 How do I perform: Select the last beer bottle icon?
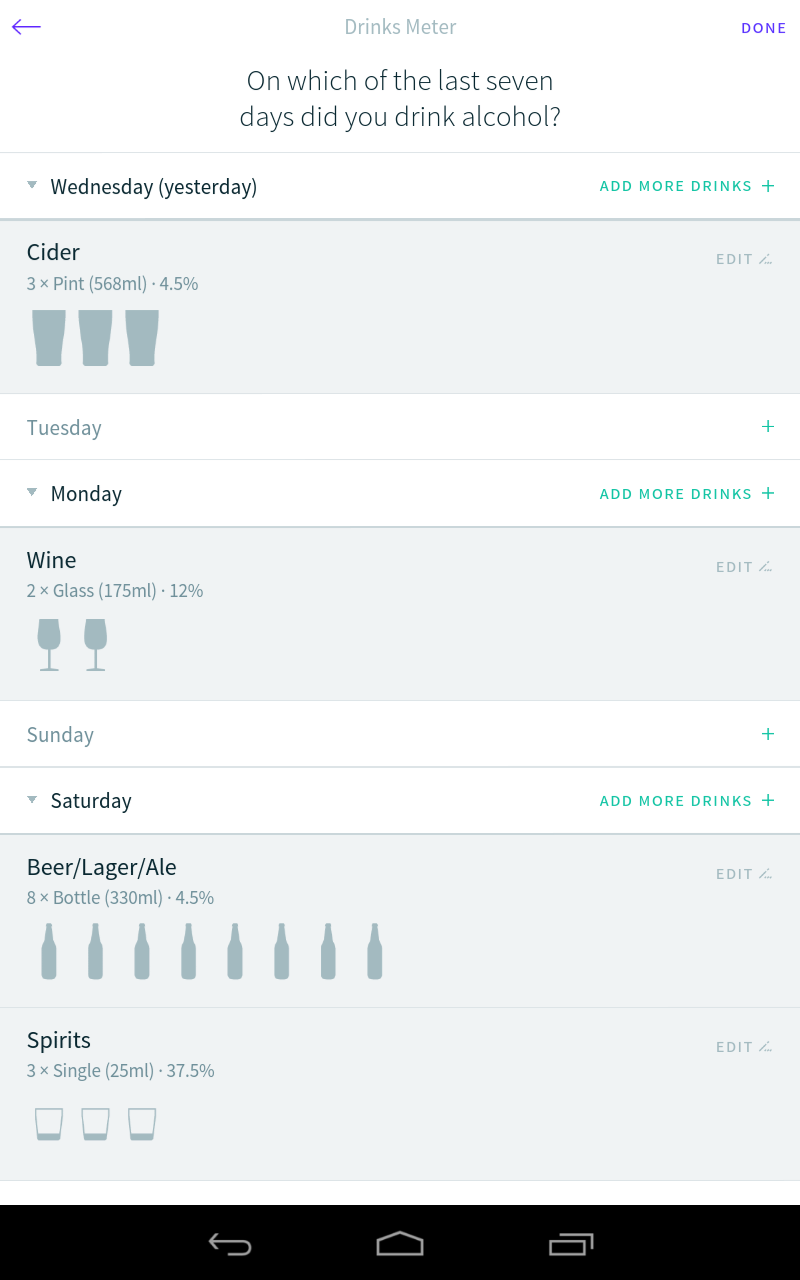tap(374, 951)
